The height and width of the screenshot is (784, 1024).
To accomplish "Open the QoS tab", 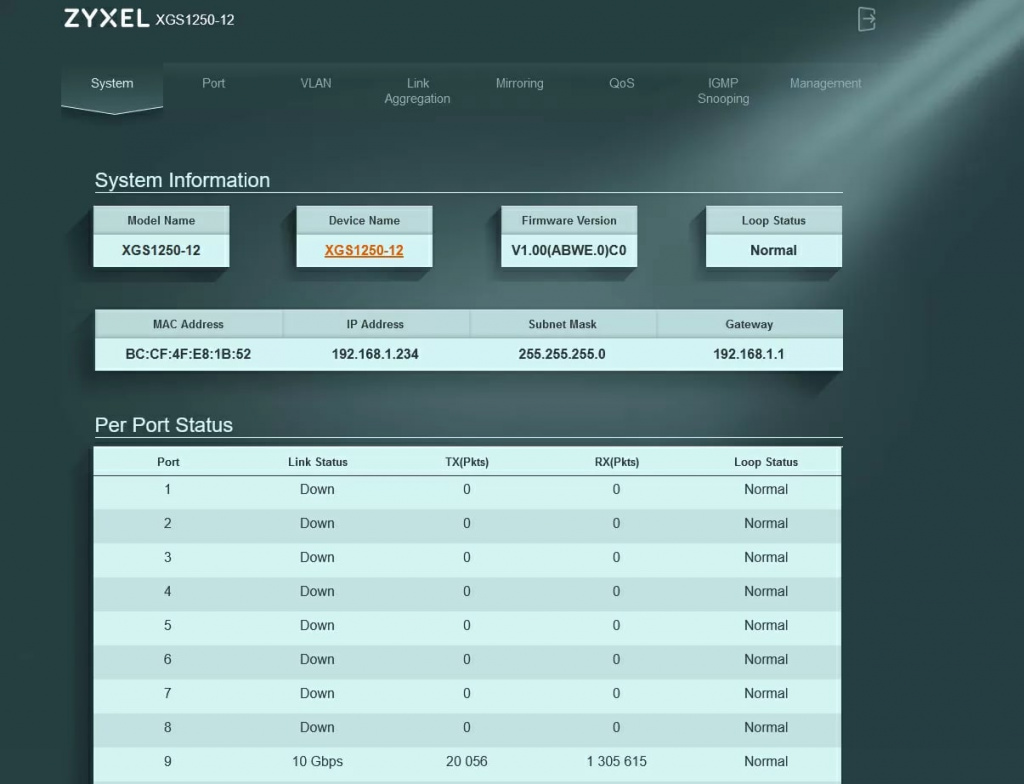I will (x=622, y=84).
